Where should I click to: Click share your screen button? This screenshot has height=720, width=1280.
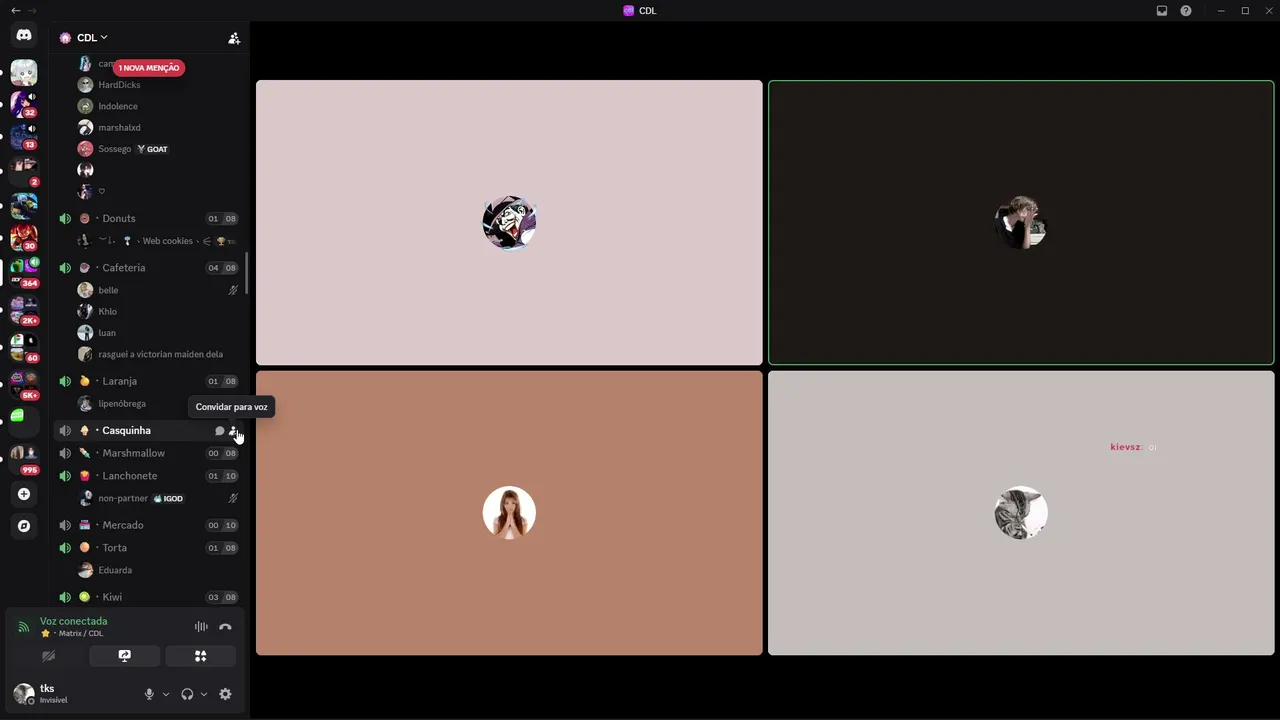124,656
